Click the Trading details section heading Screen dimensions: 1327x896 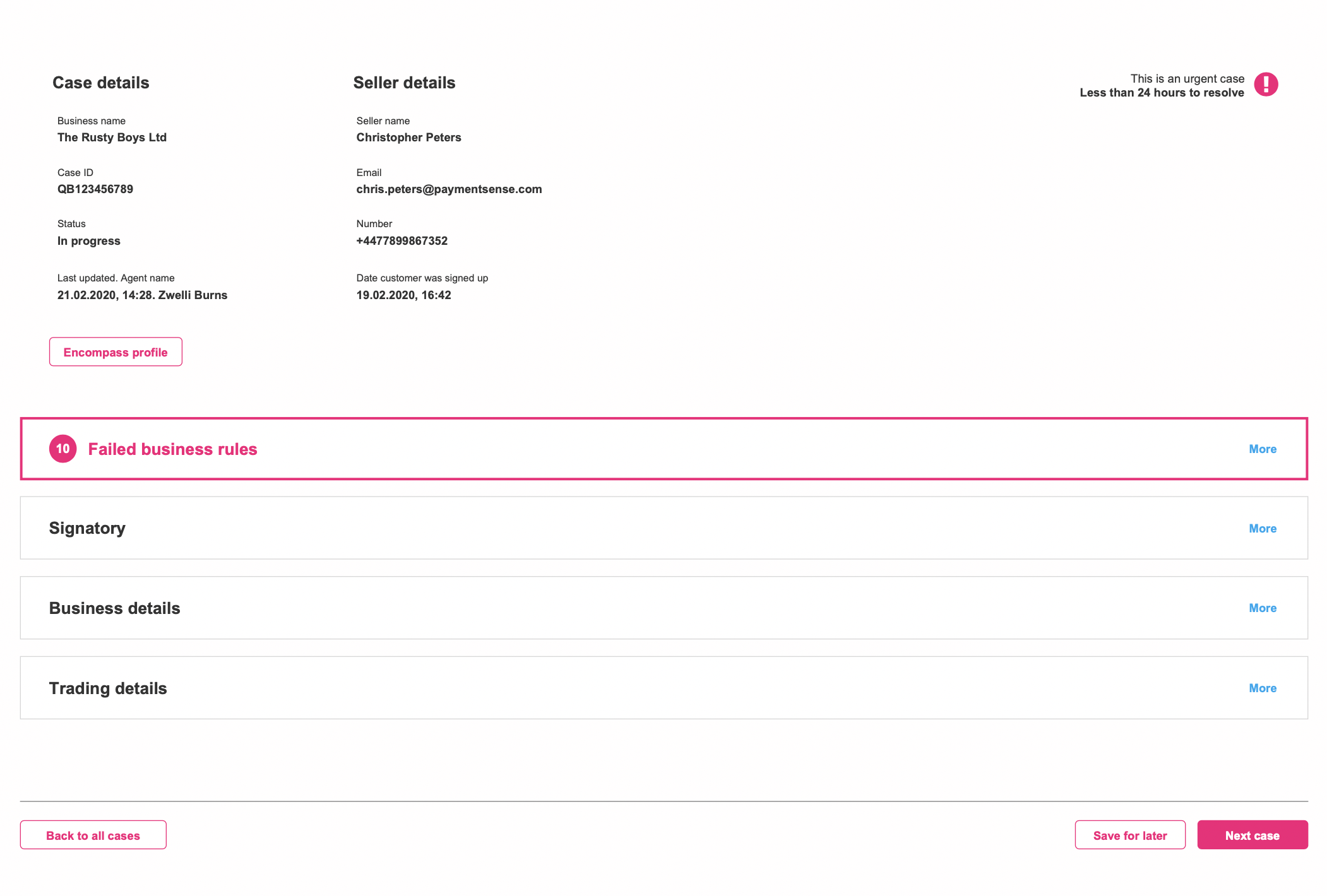(108, 688)
